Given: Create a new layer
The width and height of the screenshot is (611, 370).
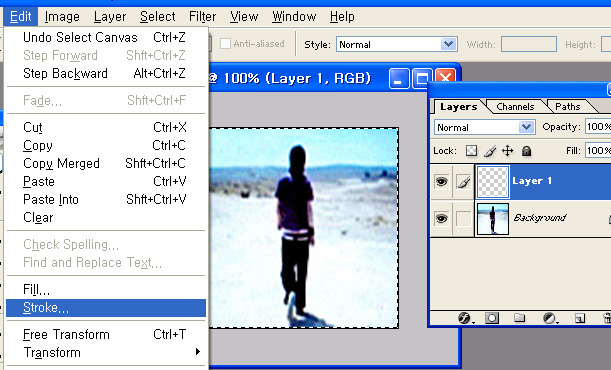Looking at the screenshot, I should [x=580, y=318].
